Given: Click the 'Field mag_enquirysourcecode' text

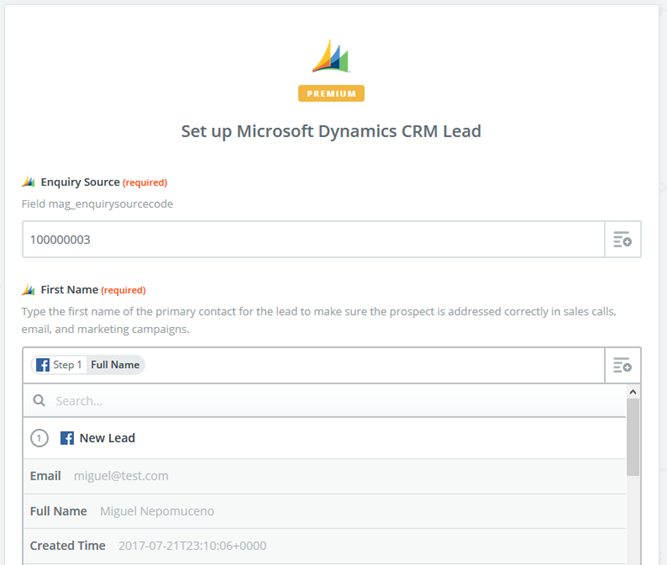Looking at the screenshot, I should tap(97, 204).
